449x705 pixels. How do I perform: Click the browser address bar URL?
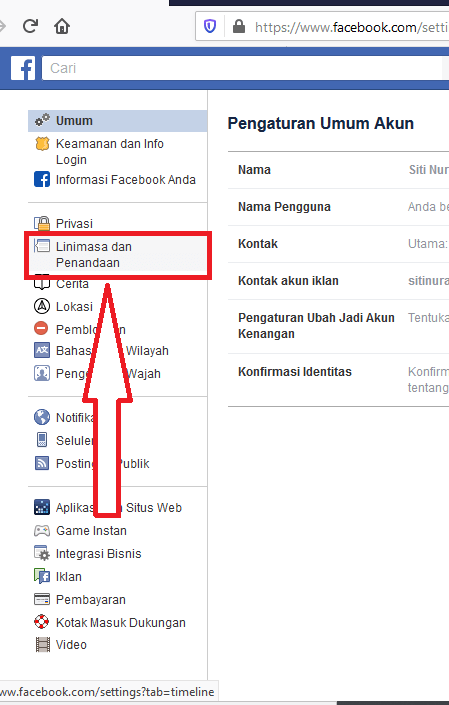tap(351, 27)
